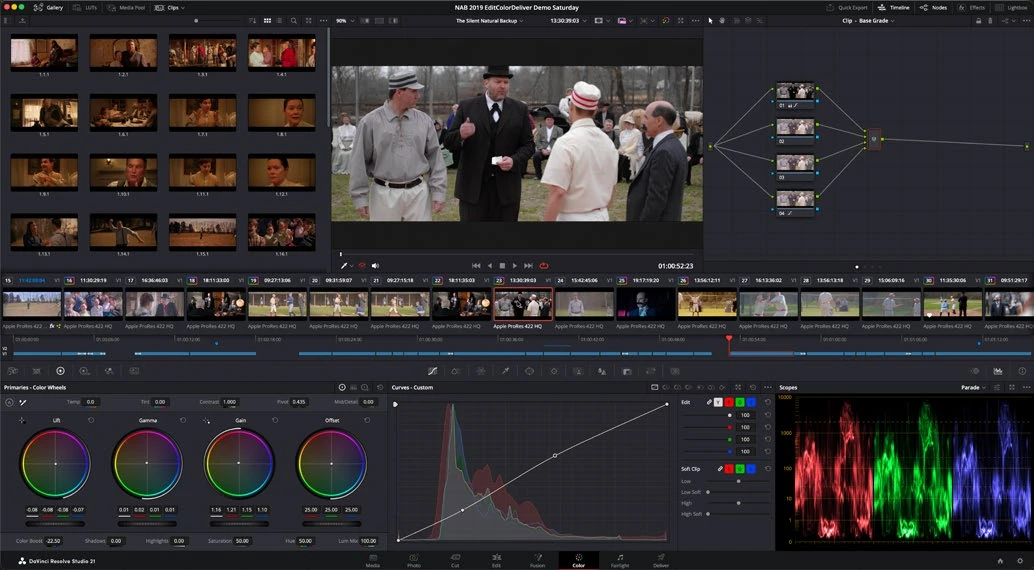Click play forward in viewer
Screen dimensions: 1034x570
[x=515, y=265]
